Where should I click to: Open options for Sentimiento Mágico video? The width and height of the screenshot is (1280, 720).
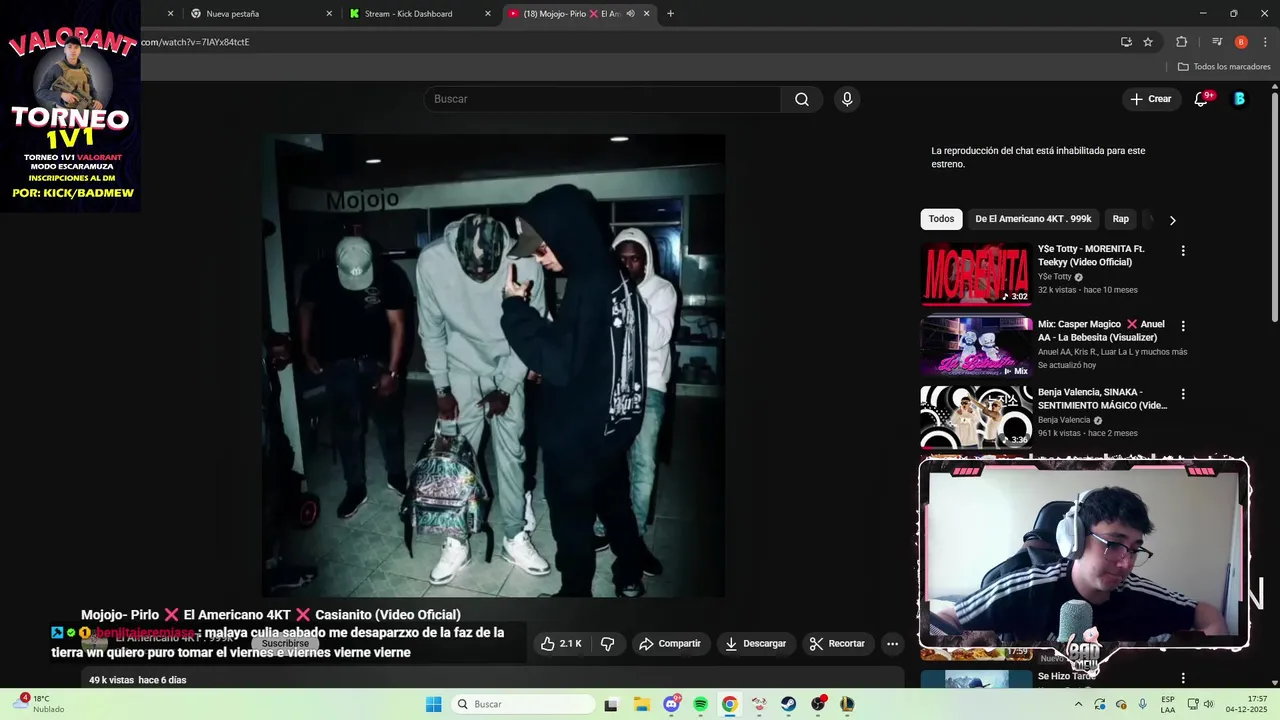pyautogui.click(x=1183, y=394)
